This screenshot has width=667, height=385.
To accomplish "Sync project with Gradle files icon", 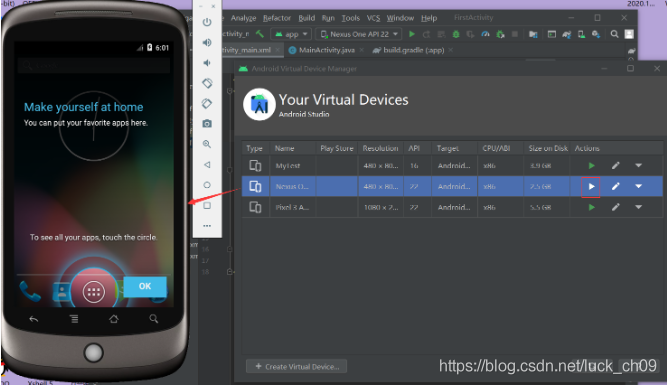I will [567, 34].
